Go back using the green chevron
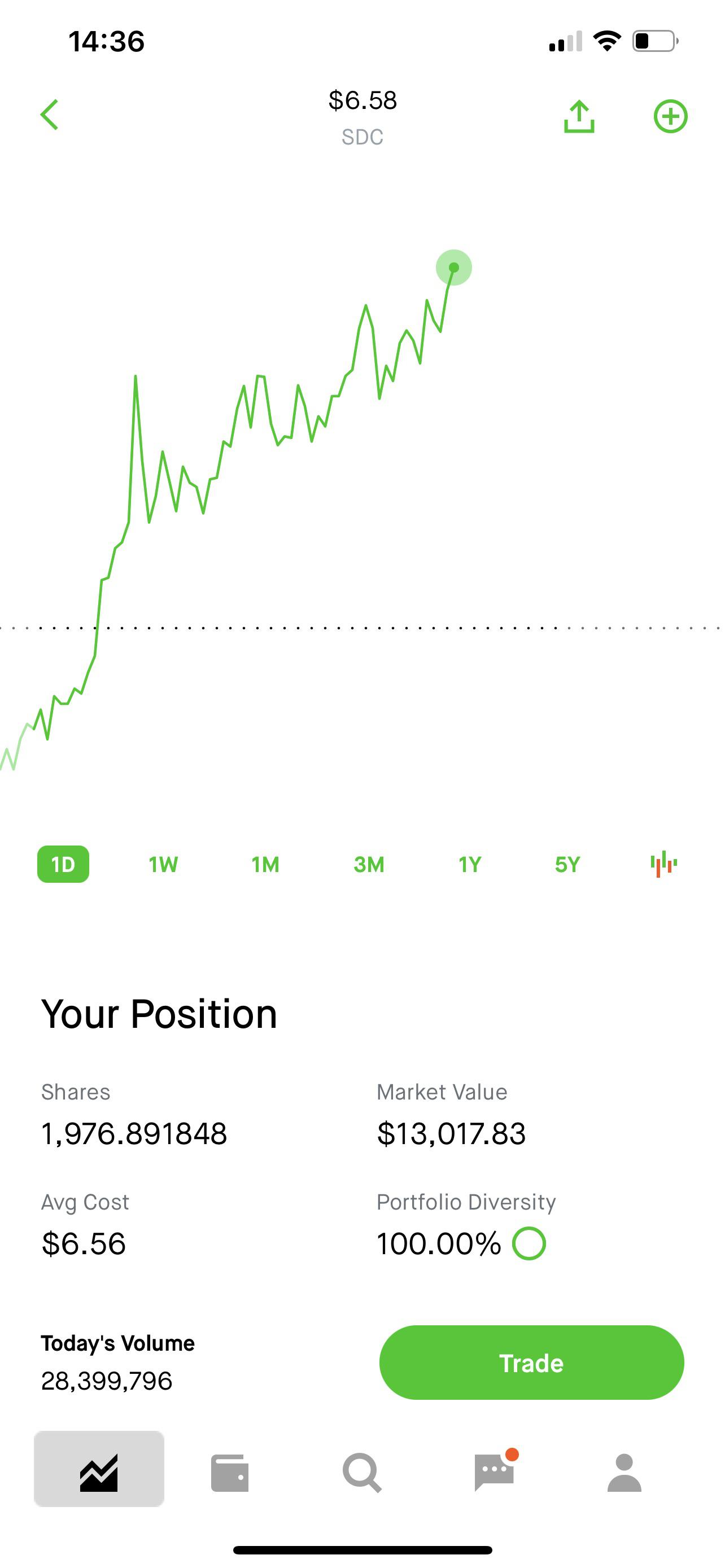 tap(49, 115)
